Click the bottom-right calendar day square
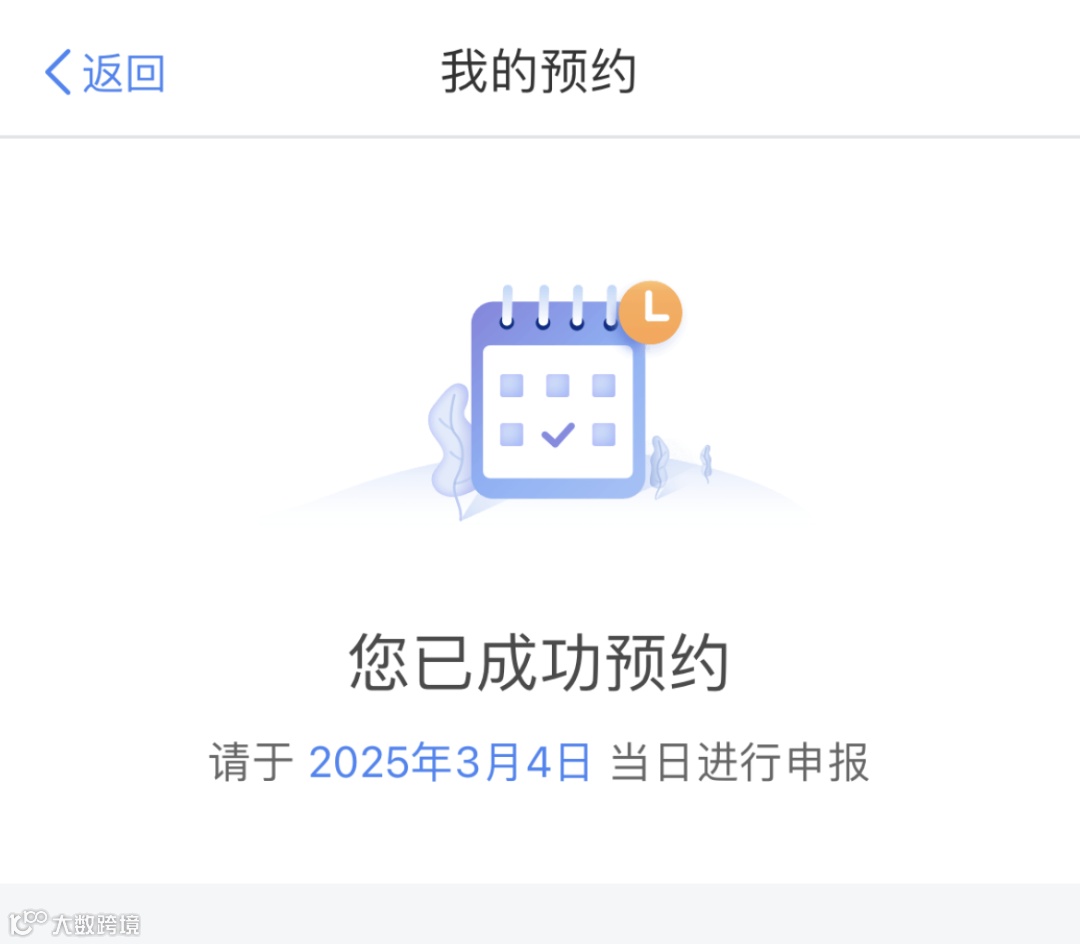Viewport: 1080px width, 944px height. click(x=604, y=434)
